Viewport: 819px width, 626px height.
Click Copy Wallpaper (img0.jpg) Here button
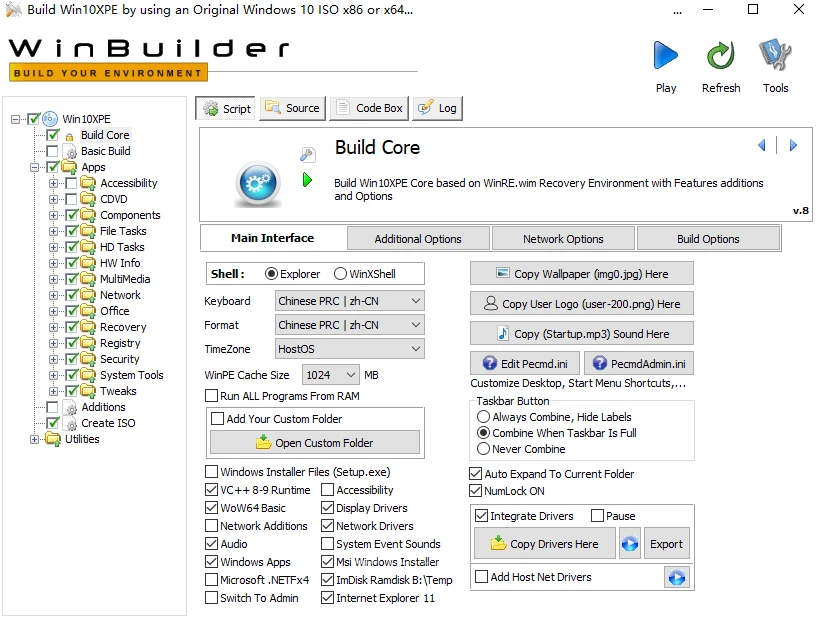[x=582, y=273]
